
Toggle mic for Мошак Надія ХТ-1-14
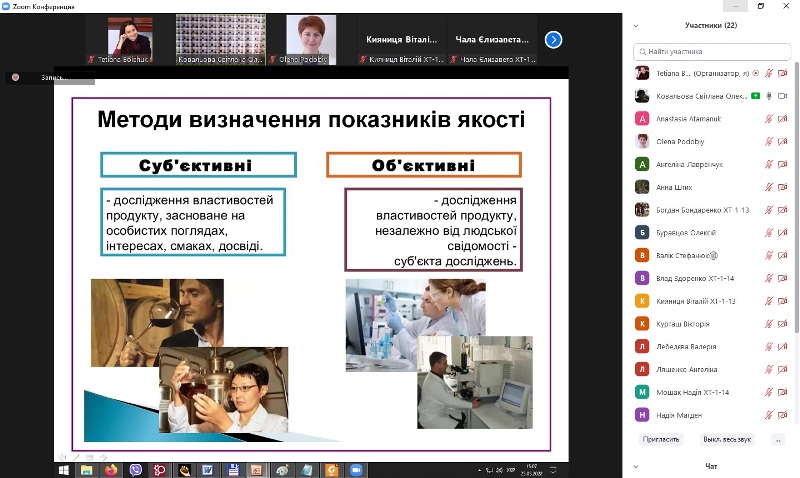click(x=769, y=392)
